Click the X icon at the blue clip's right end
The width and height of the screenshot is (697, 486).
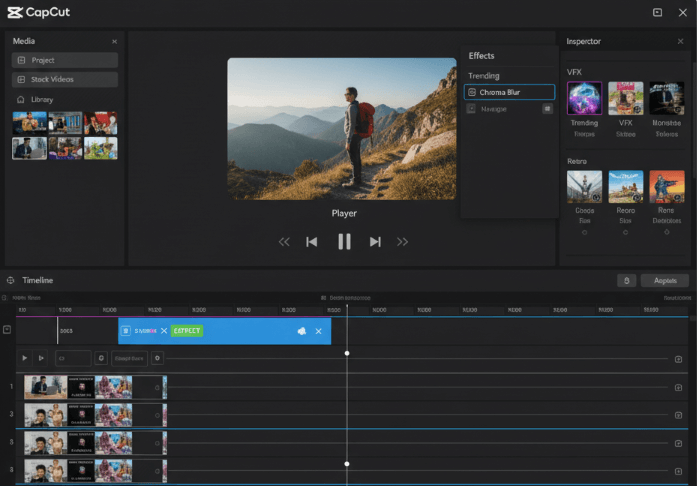point(319,331)
